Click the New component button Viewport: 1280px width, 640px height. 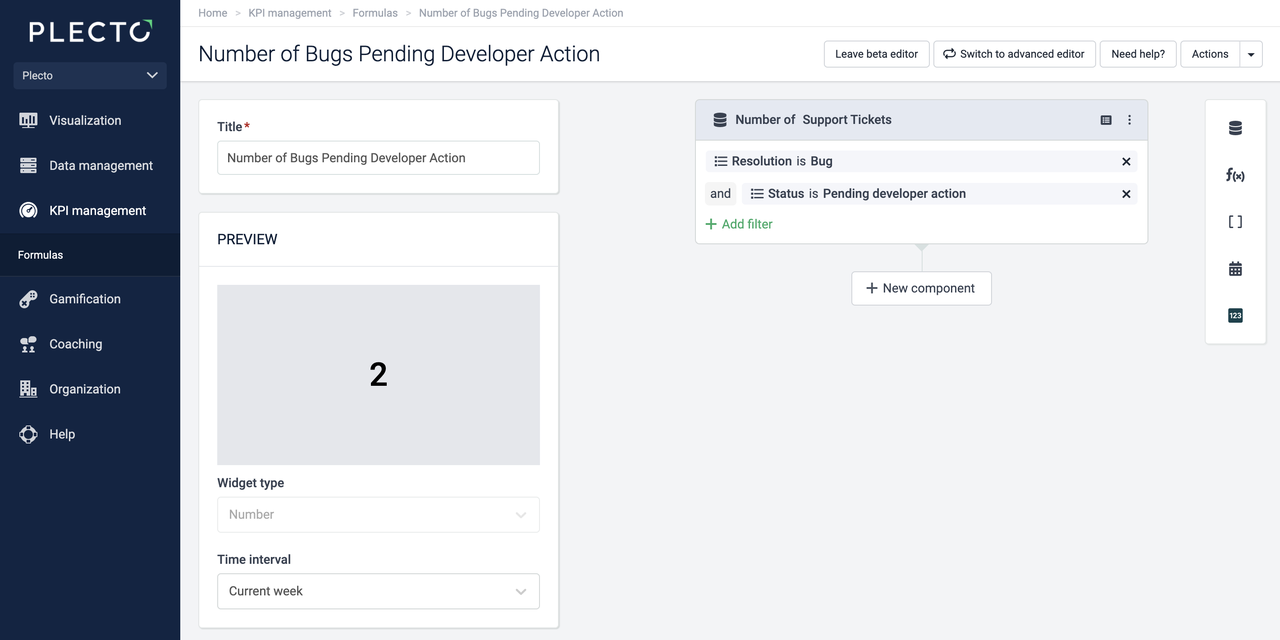pyautogui.click(x=921, y=288)
